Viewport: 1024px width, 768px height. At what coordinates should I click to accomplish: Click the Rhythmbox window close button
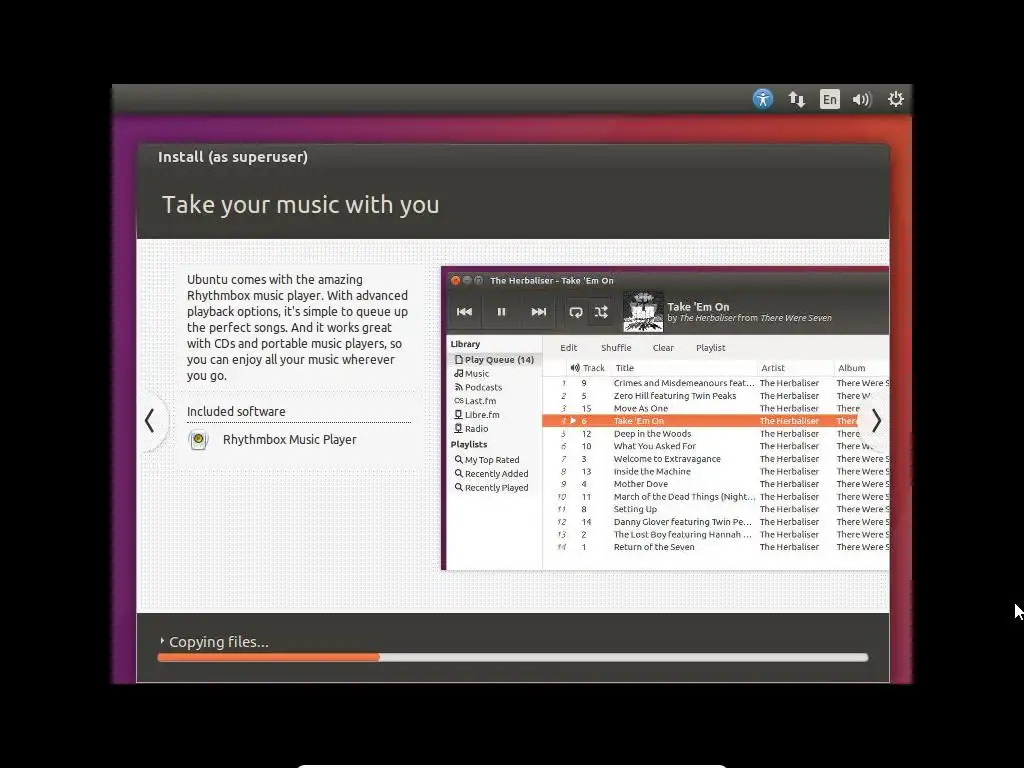click(x=455, y=281)
